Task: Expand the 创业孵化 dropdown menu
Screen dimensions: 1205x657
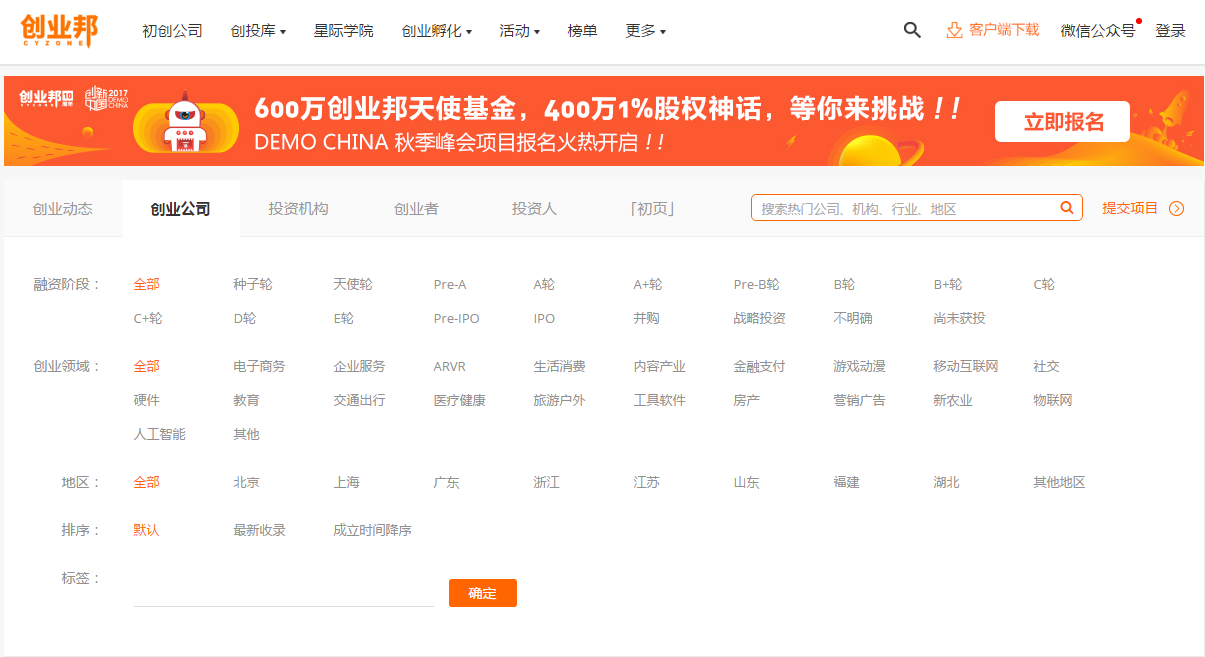Action: click(437, 31)
